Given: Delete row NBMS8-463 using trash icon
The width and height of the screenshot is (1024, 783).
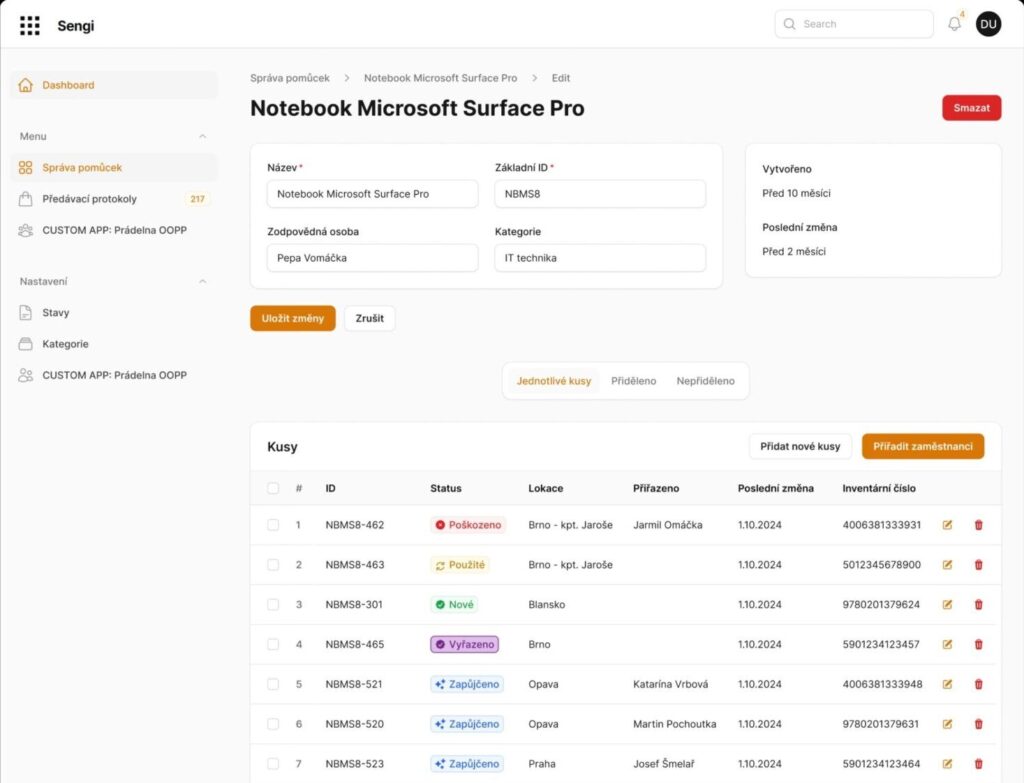Looking at the screenshot, I should pyautogui.click(x=978, y=565).
